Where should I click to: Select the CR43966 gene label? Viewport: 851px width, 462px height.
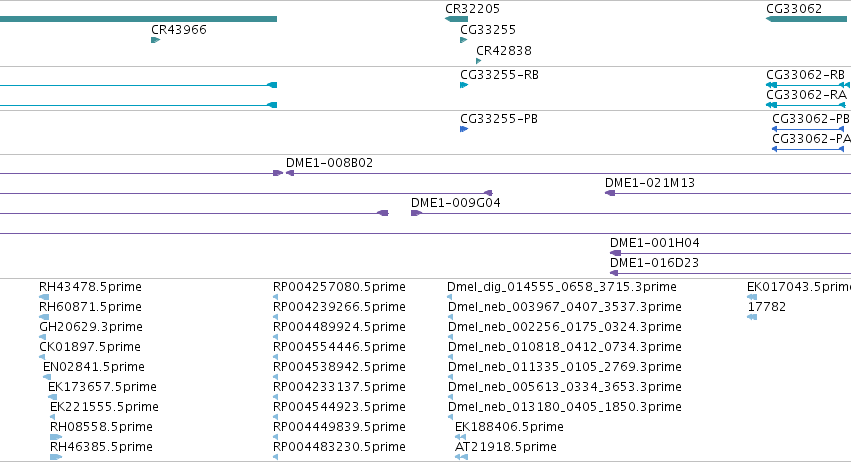179,30
